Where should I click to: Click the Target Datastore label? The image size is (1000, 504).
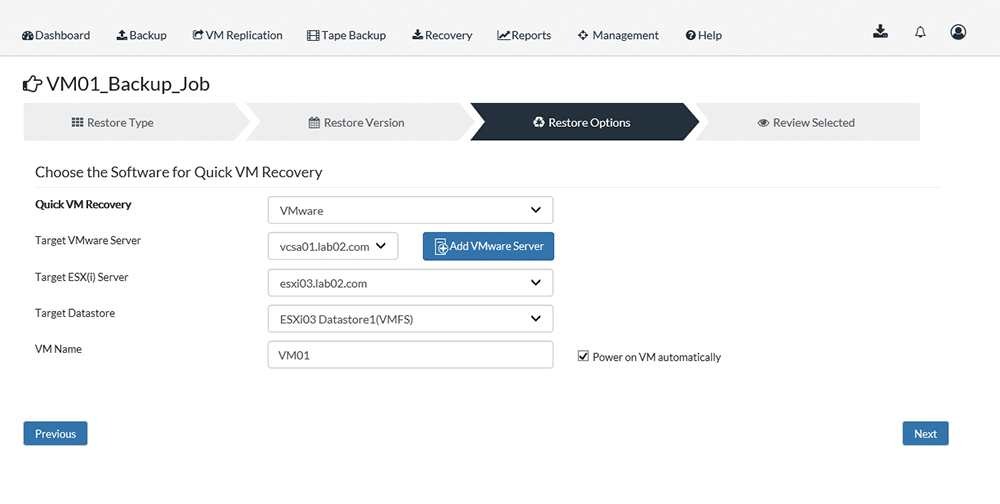(x=75, y=313)
